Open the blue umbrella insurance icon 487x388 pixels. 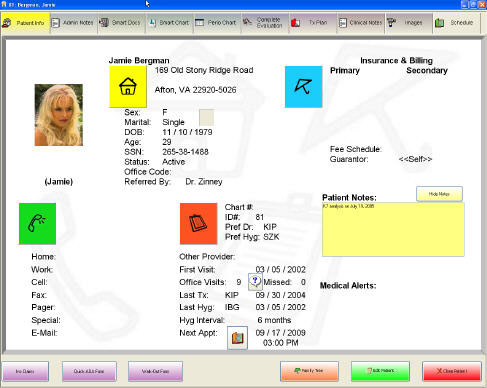[303, 87]
